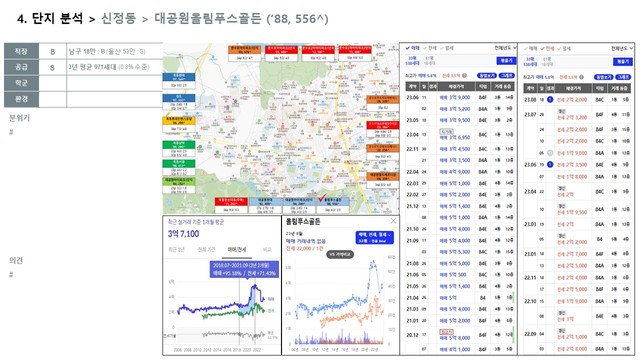Click 그래프 pill in 전세 list panel
Image resolution: width=640 pixels, height=360 pixels.
pos(624,77)
